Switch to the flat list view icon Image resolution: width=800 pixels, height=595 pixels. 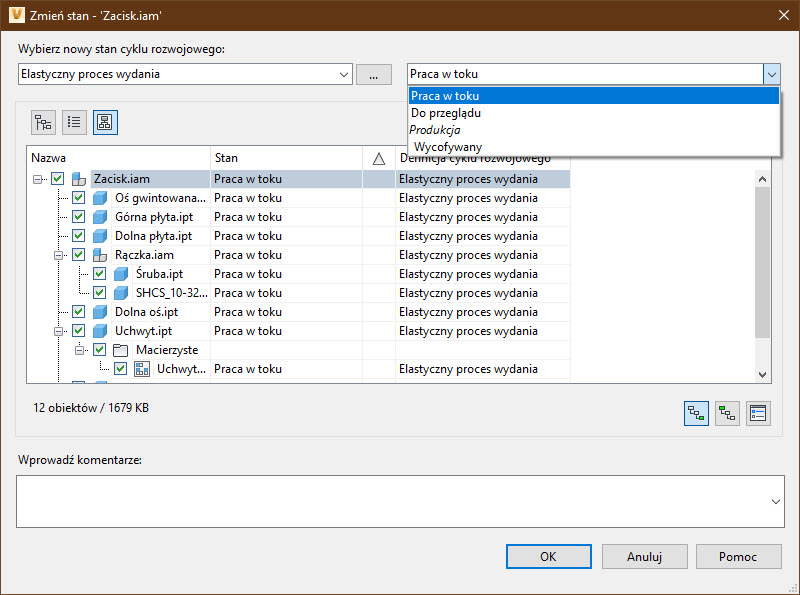pyautogui.click(x=74, y=122)
